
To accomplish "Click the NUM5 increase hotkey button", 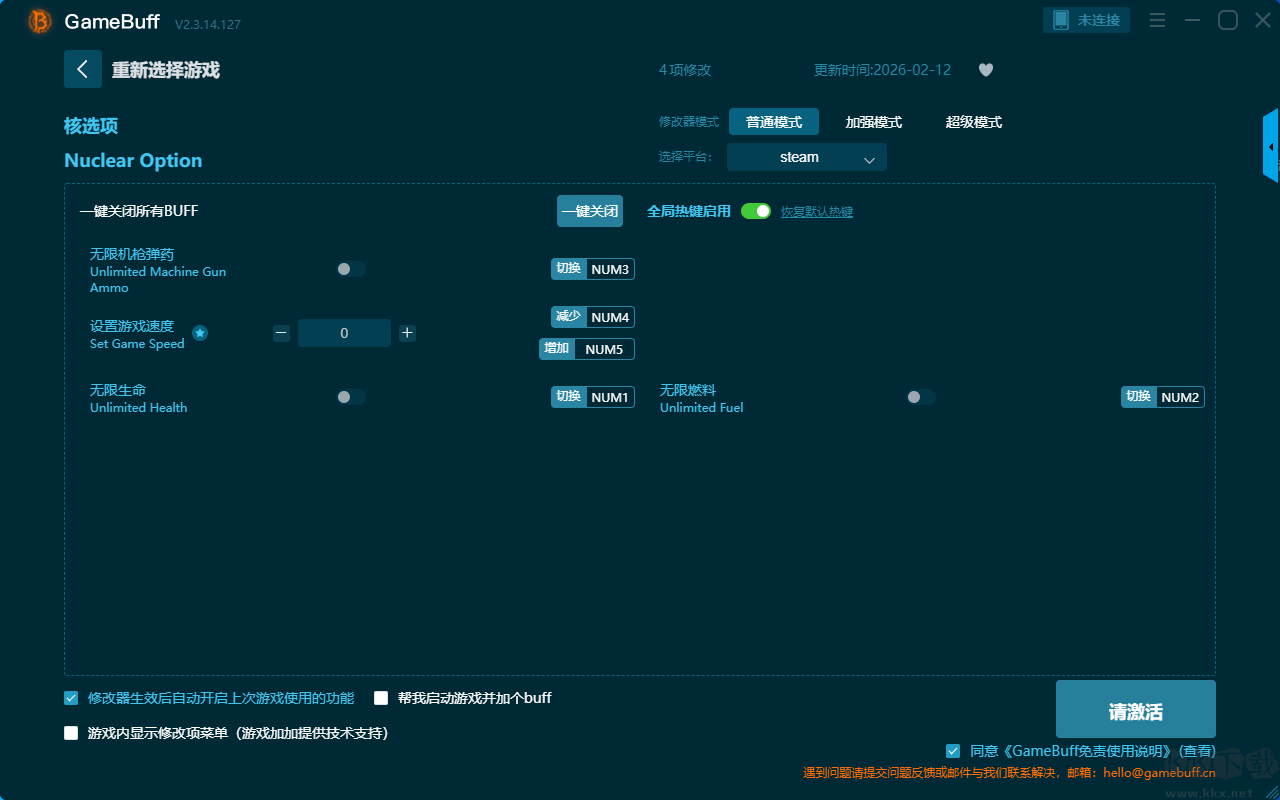I will (604, 349).
